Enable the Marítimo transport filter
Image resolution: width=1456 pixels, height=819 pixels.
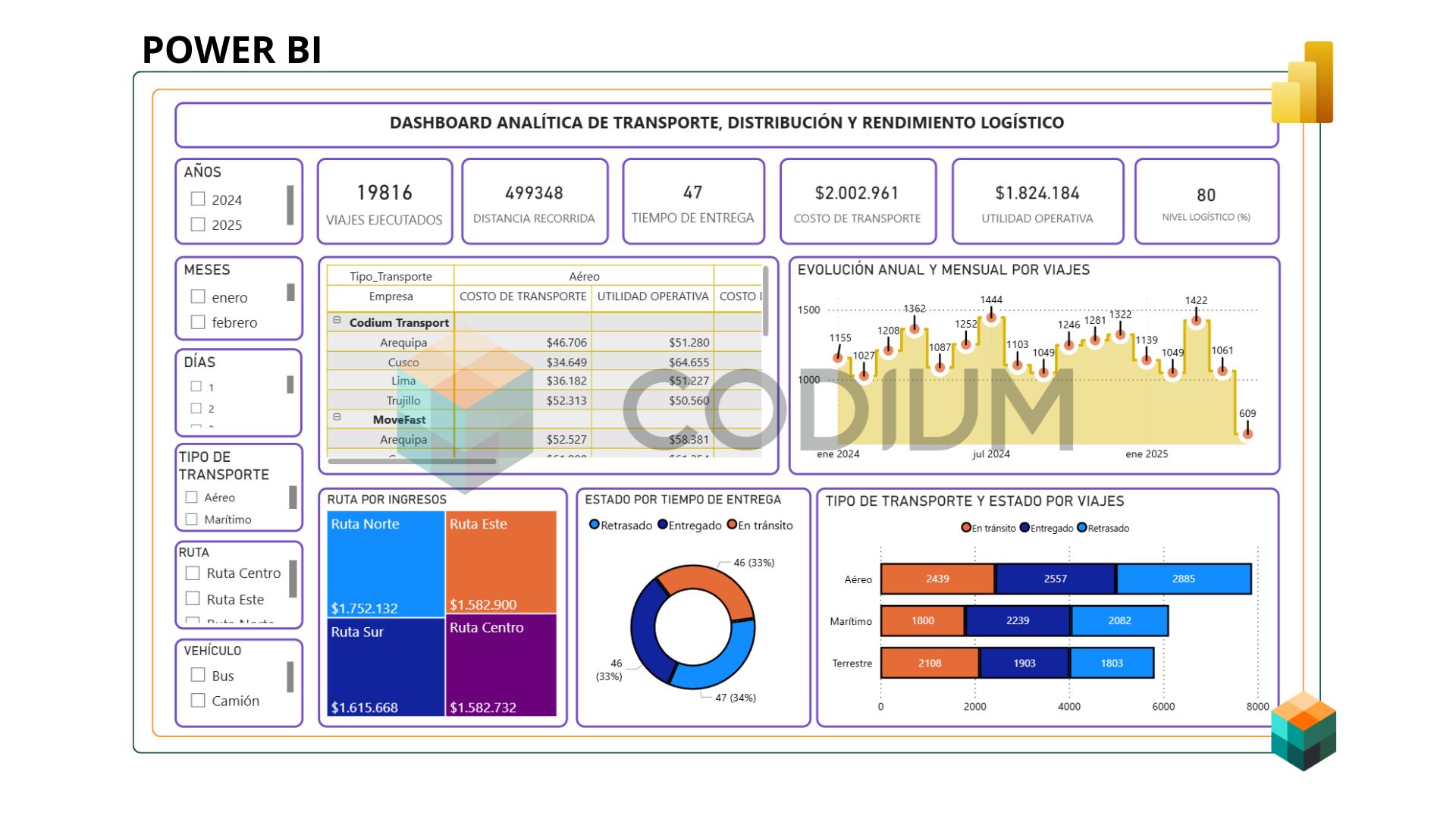coord(192,519)
